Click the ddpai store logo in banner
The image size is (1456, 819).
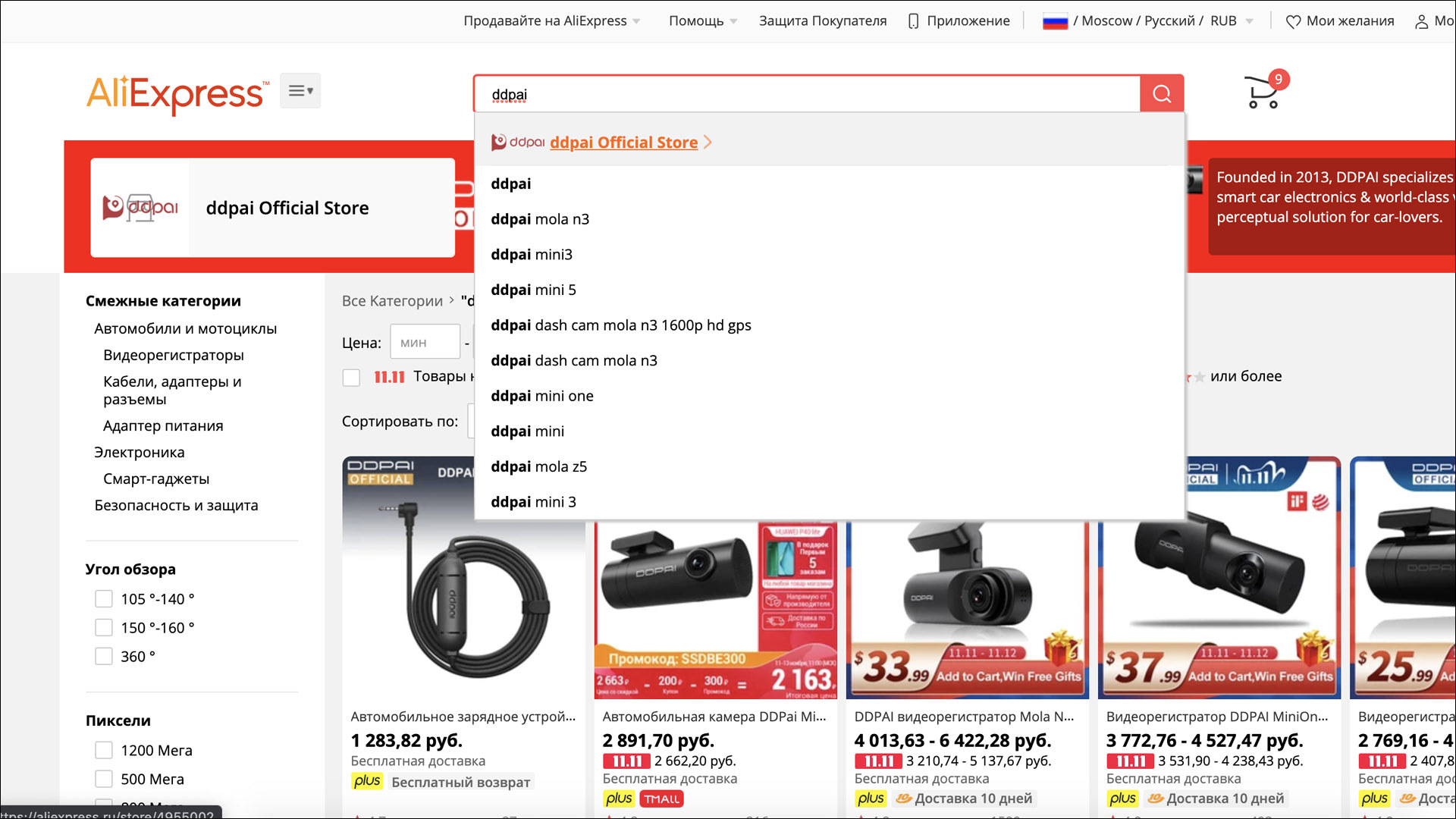(140, 207)
